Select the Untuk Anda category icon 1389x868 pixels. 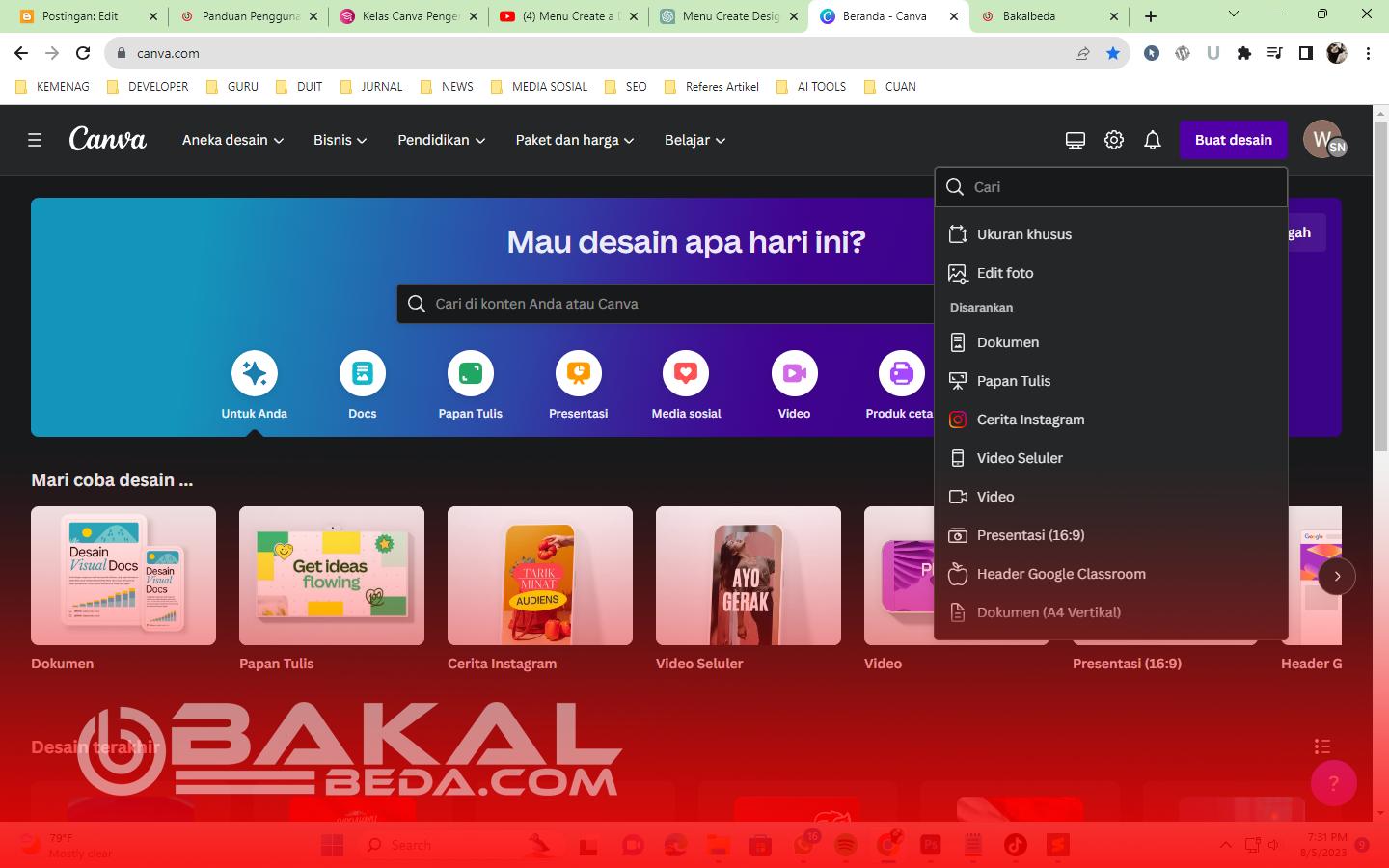255,373
